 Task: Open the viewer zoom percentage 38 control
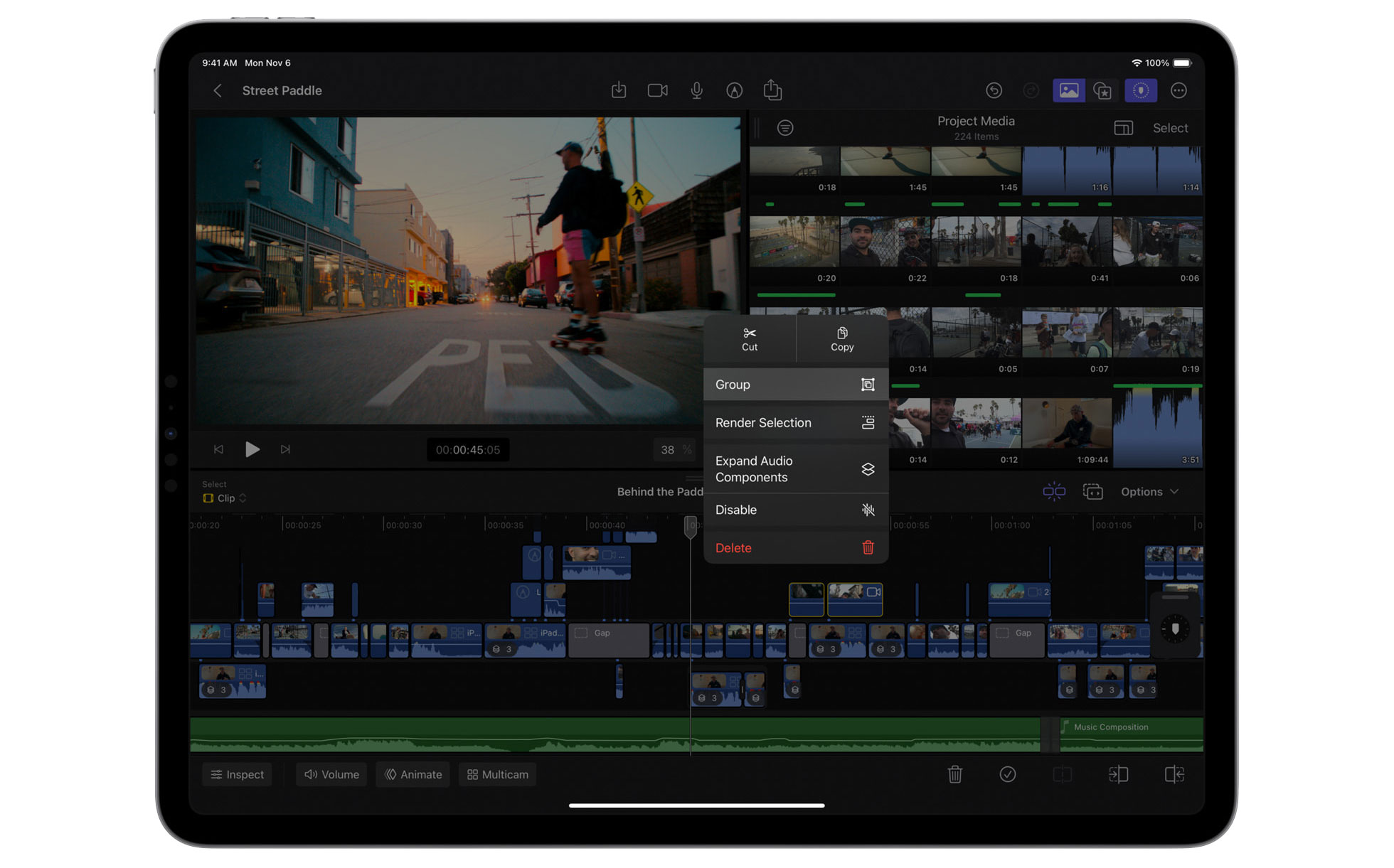(676, 450)
